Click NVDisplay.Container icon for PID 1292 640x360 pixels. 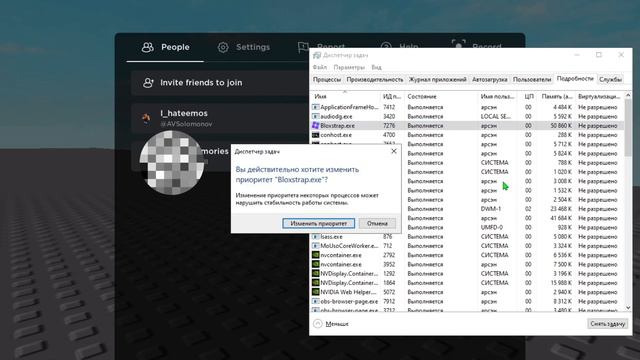tap(316, 273)
